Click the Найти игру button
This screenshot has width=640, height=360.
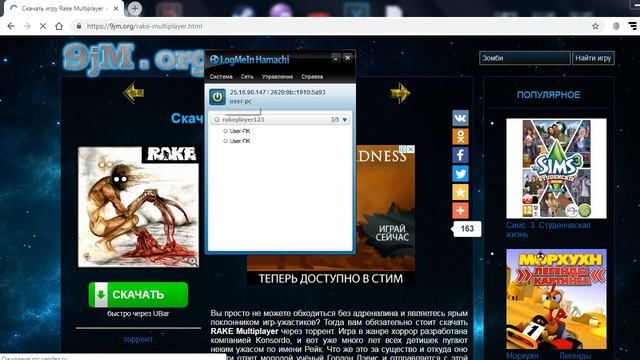coord(593,58)
